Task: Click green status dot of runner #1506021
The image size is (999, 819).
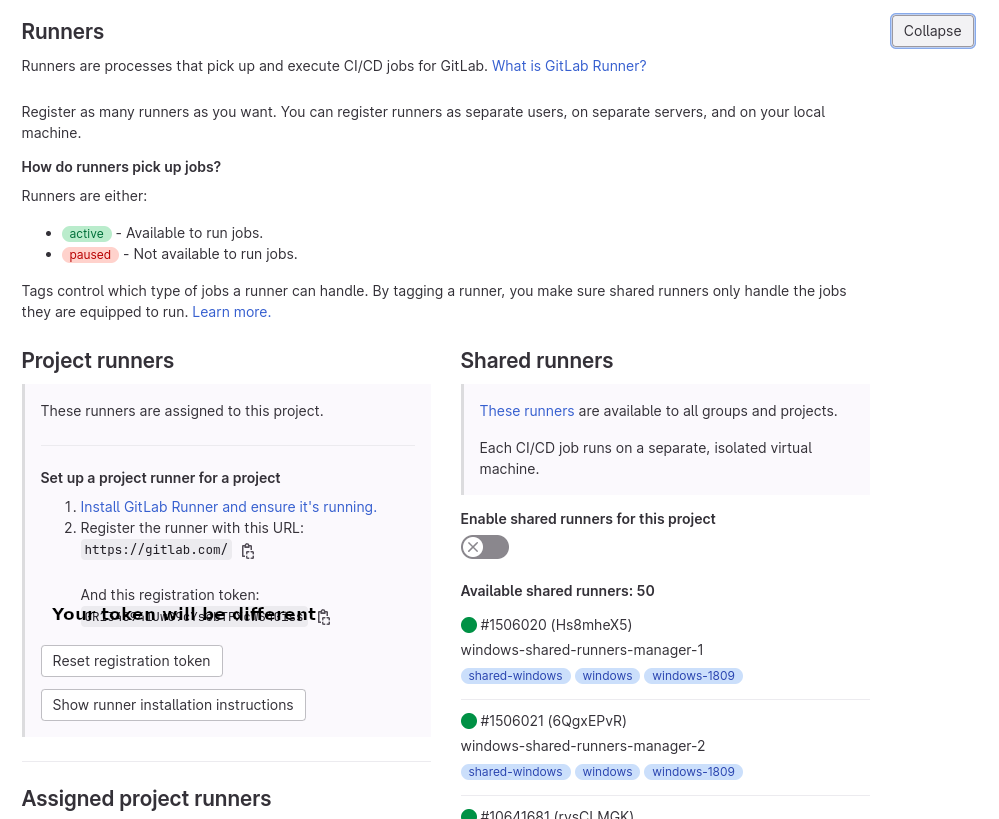Action: [469, 721]
